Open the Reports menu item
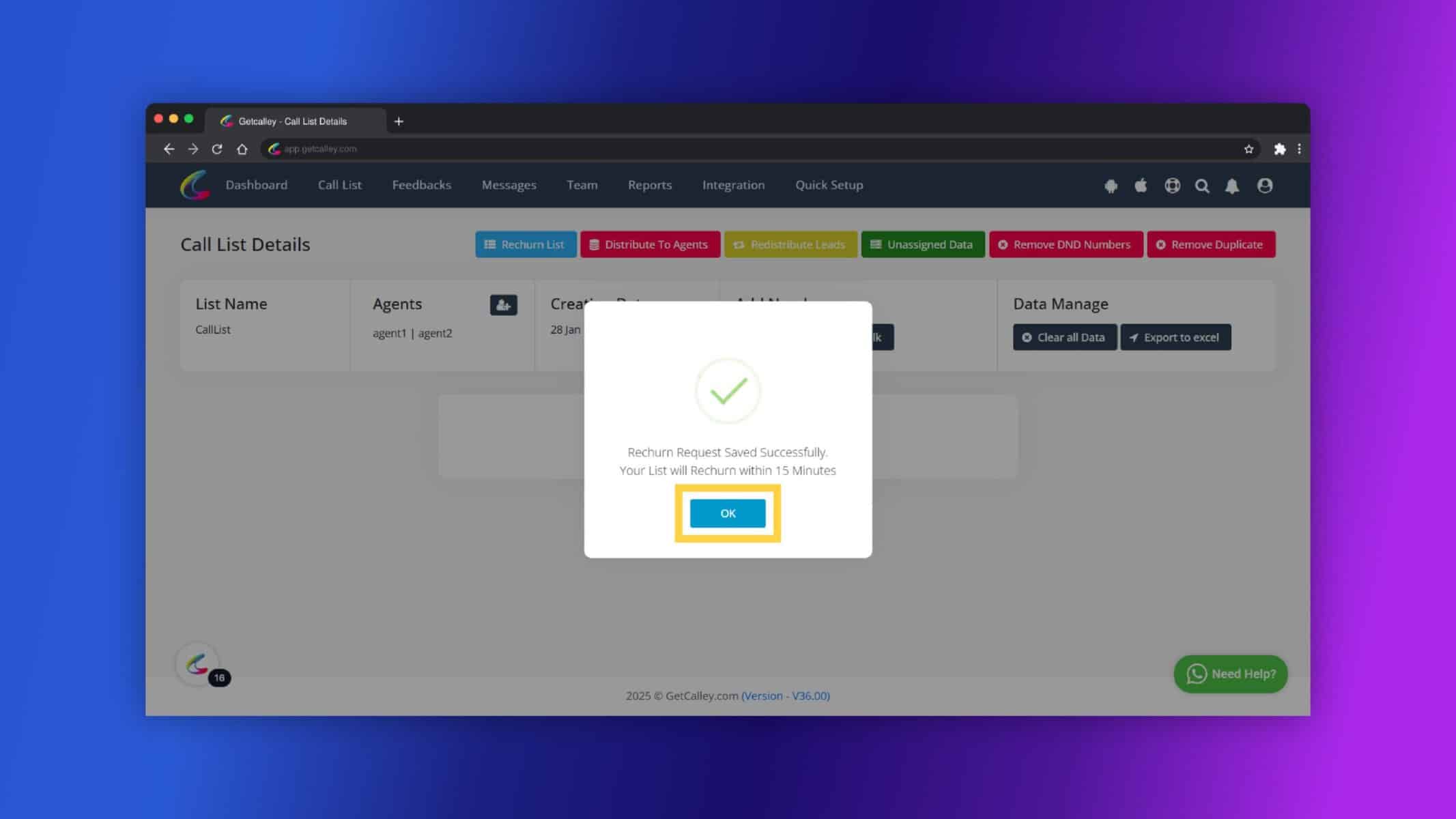Viewport: 1456px width, 819px height. [650, 185]
